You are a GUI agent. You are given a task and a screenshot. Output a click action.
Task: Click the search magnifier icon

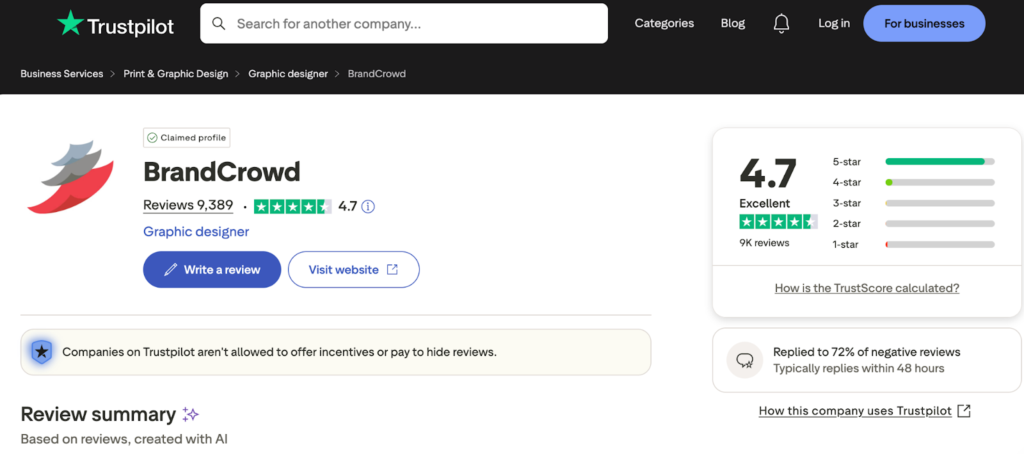point(219,24)
